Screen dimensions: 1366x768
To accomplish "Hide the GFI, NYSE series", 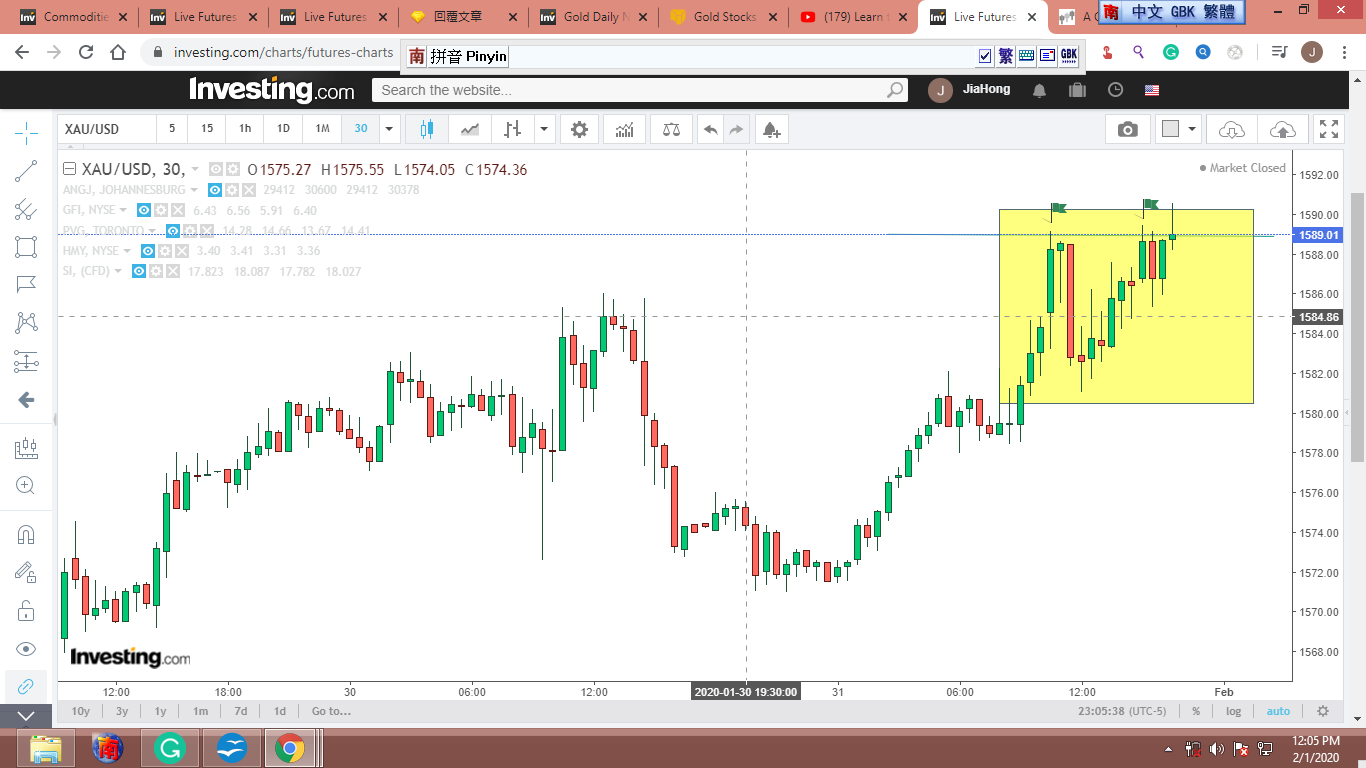I will [x=145, y=210].
